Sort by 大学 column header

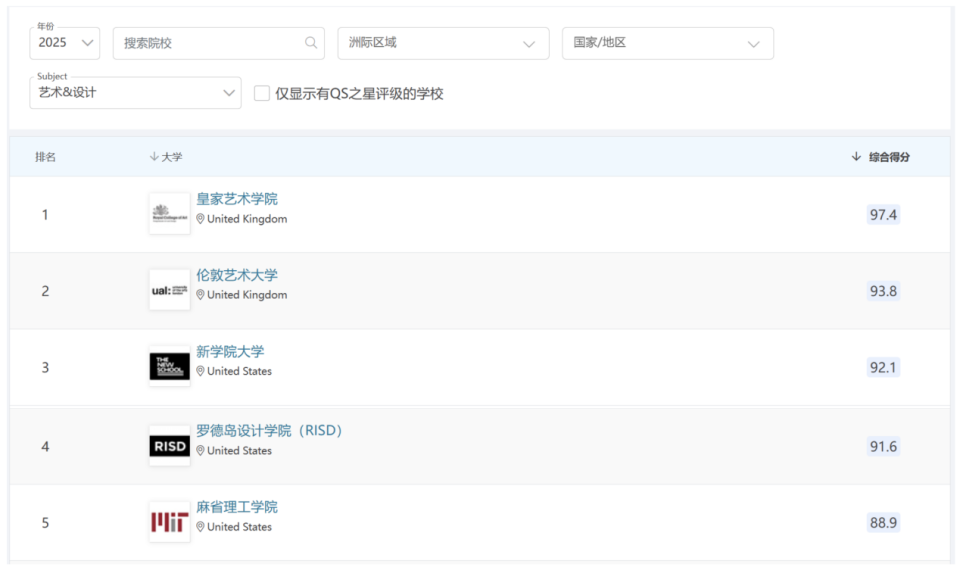pyautogui.click(x=171, y=157)
